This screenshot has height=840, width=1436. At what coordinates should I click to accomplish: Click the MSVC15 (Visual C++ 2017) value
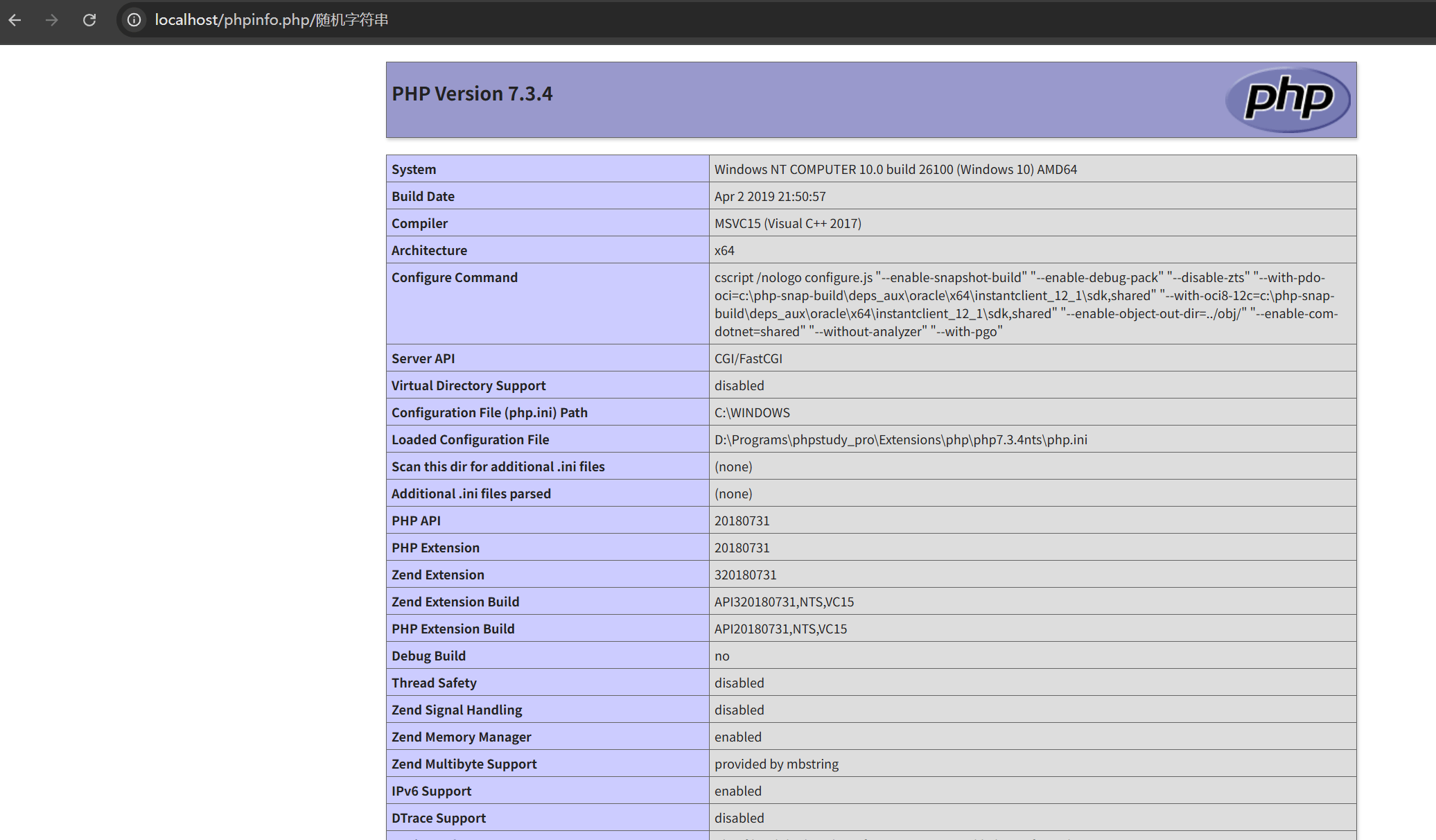click(788, 223)
